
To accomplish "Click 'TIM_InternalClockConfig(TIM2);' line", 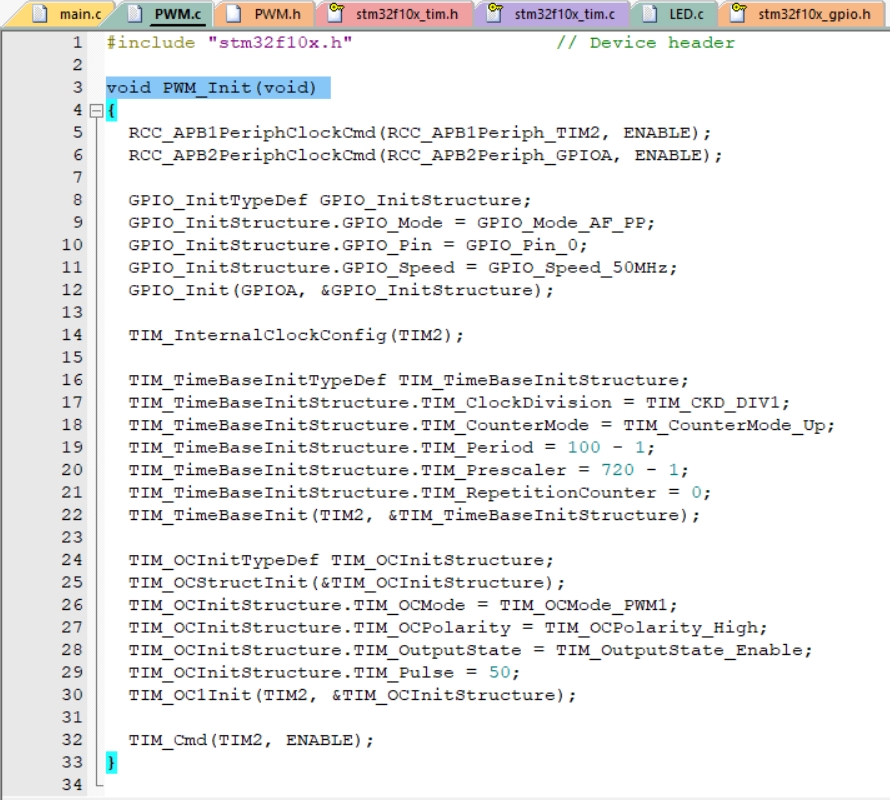I will (296, 336).
